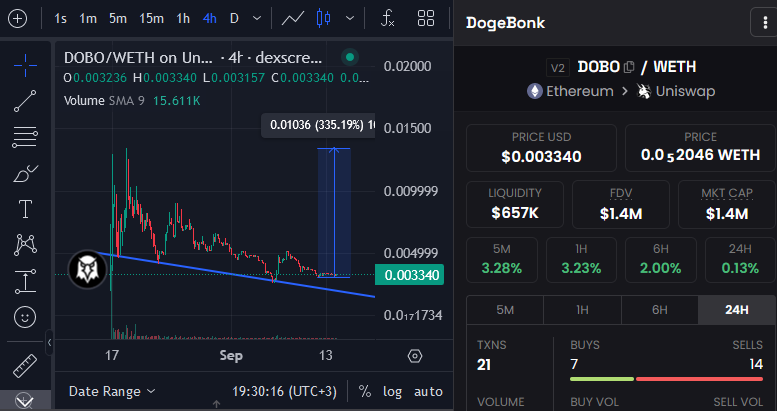Open the emoji icons tool
This screenshot has width=777, height=411.
(25, 317)
